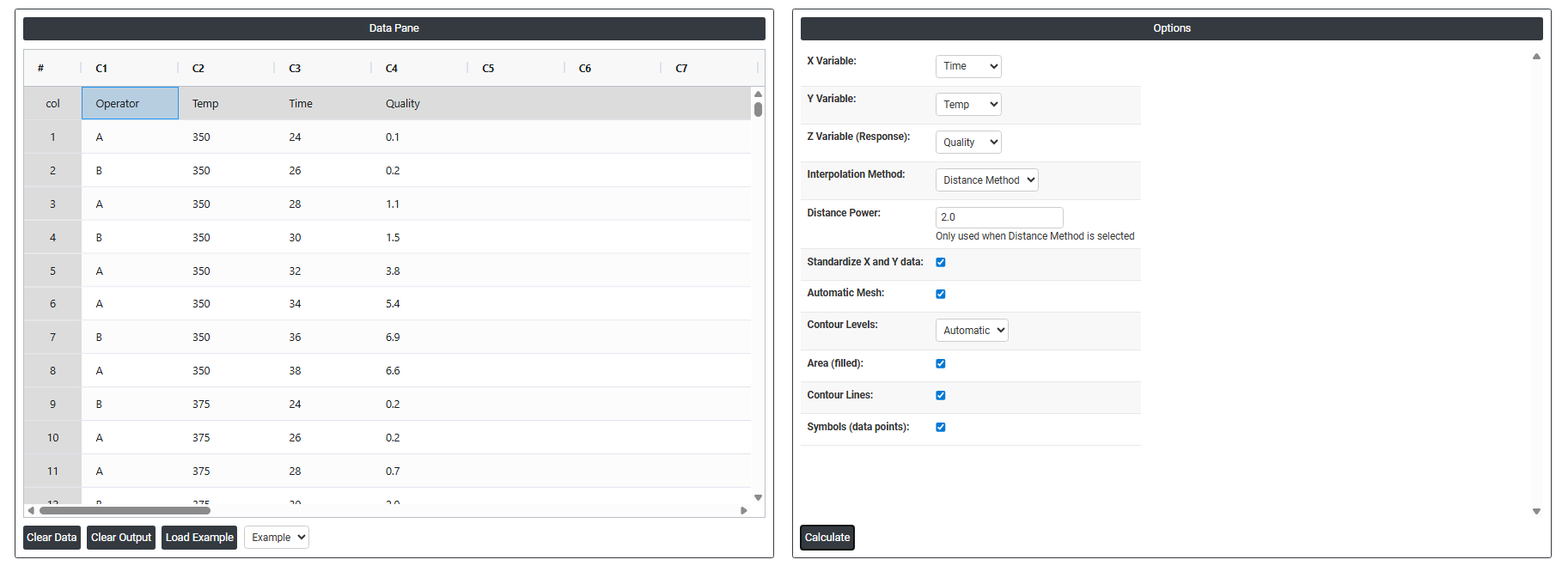Screen dimensions: 1568x584
Task: Select the C4 column header
Action: (x=392, y=69)
